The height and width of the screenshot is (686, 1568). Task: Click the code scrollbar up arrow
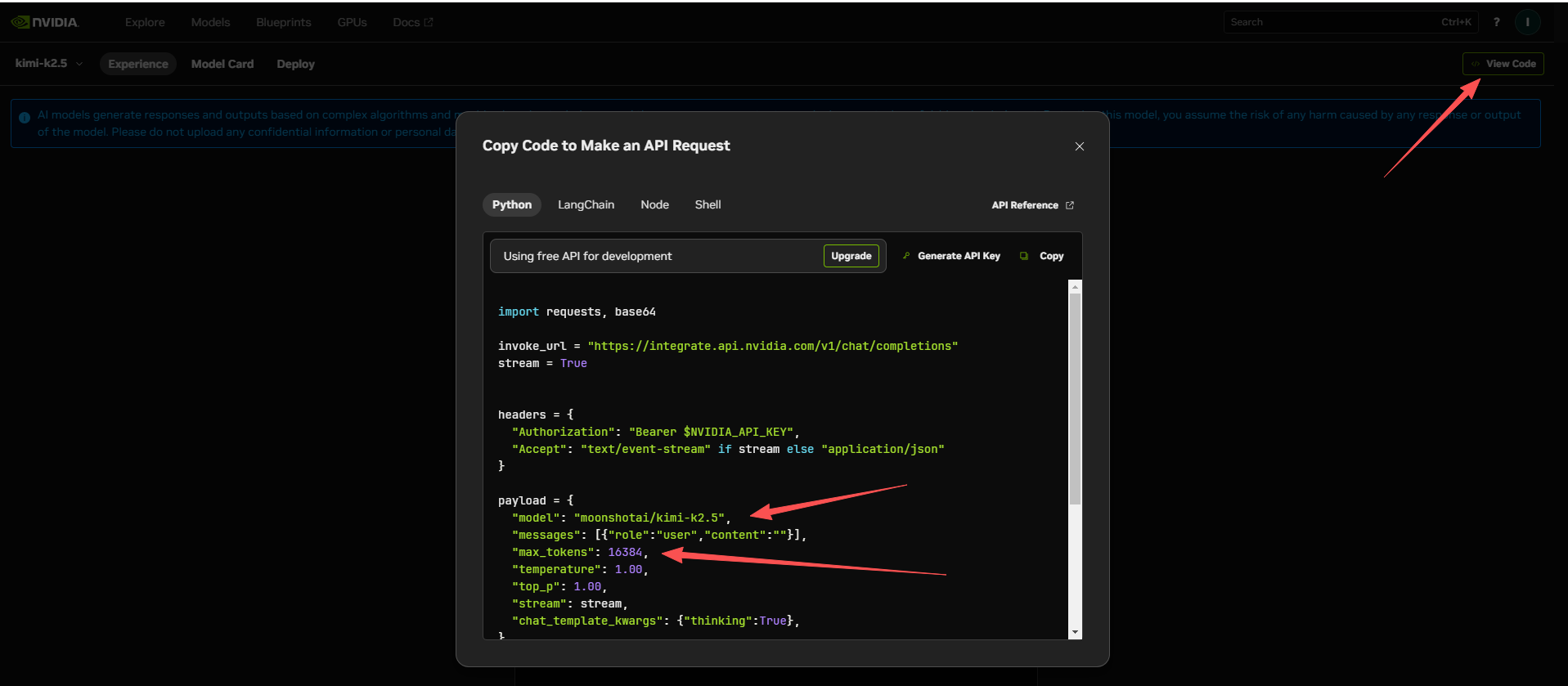click(1076, 287)
